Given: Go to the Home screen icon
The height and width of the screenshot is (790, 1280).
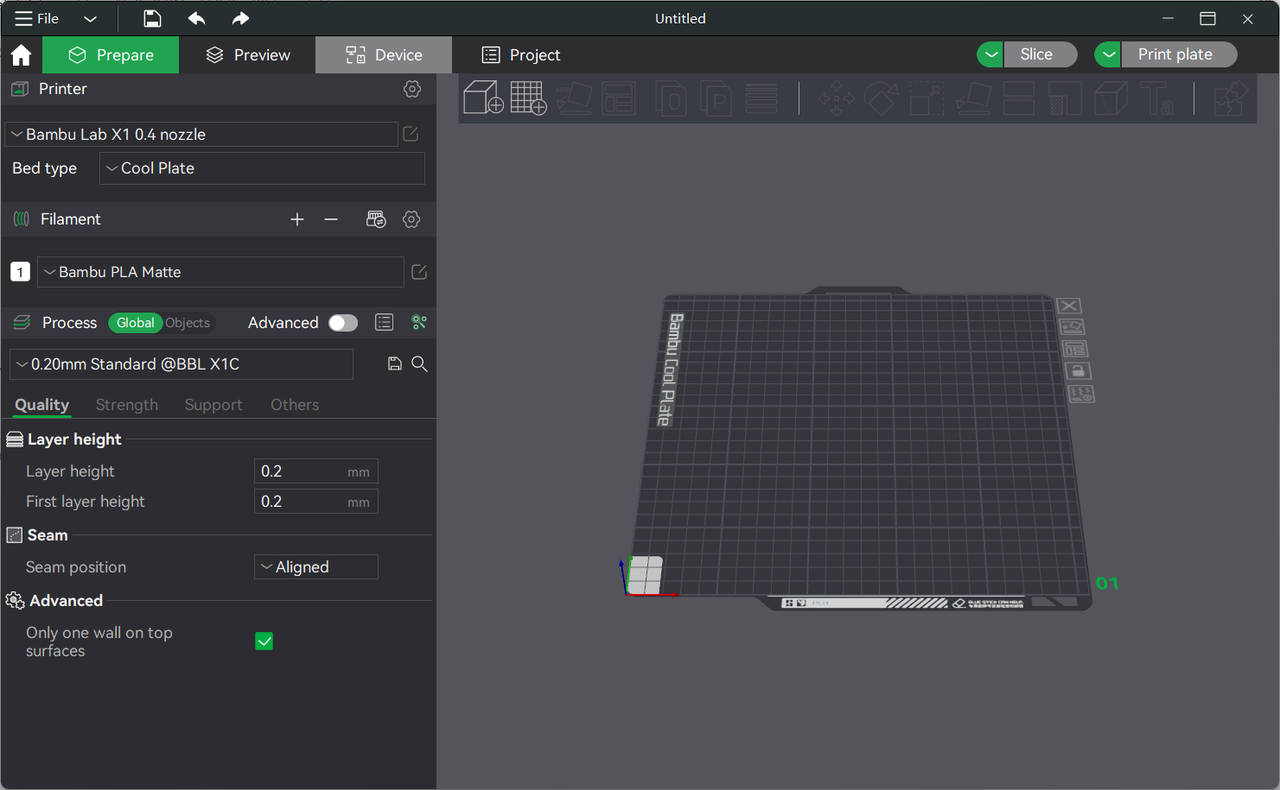Looking at the screenshot, I should point(21,55).
